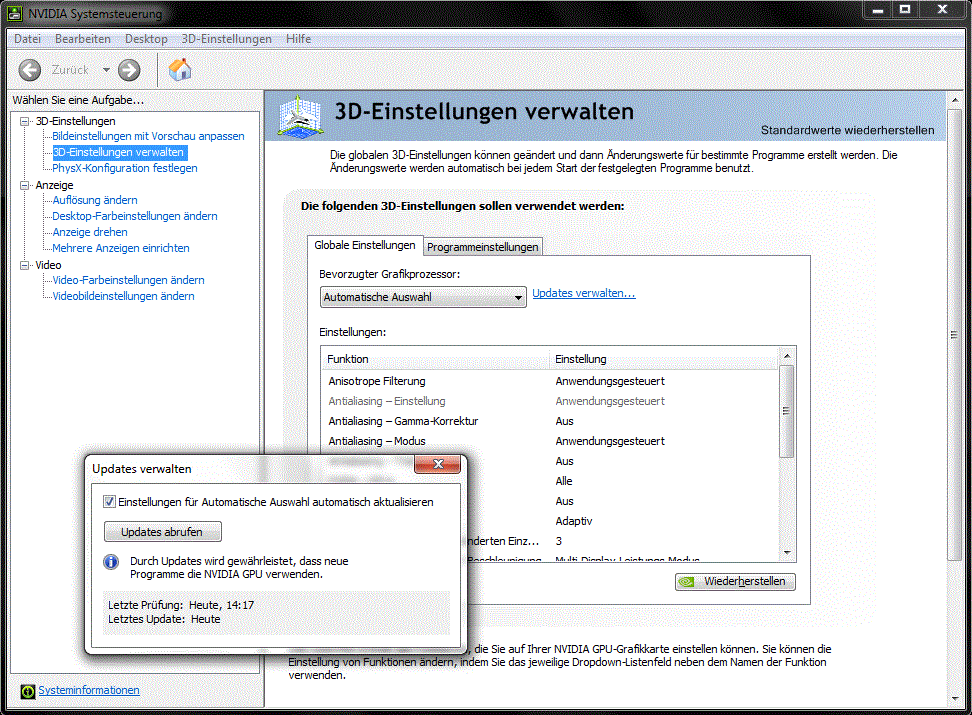Click the Forward arrow toolbar icon
Image resolution: width=972 pixels, height=715 pixels.
click(129, 70)
